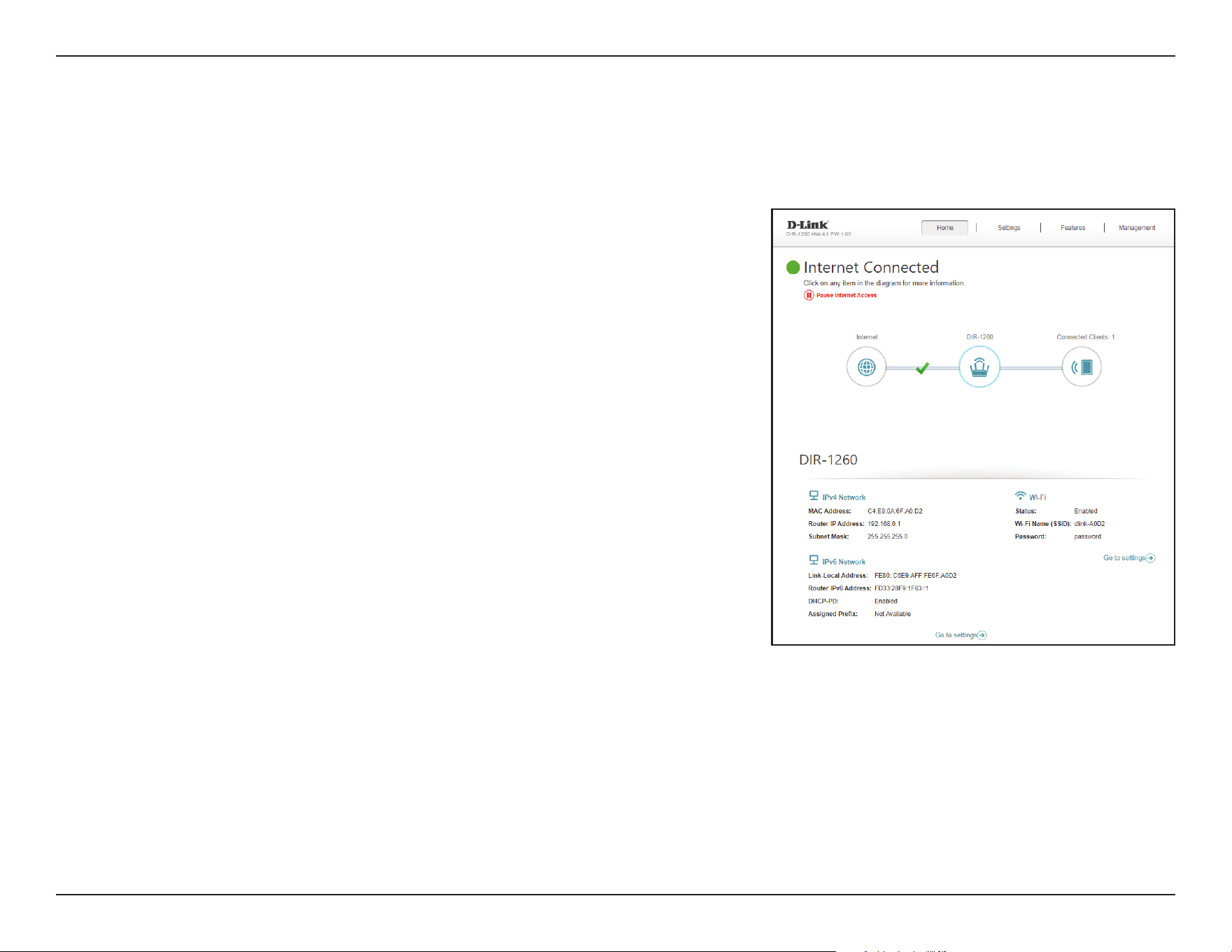Click the Wi-Fi password value

tap(1087, 537)
